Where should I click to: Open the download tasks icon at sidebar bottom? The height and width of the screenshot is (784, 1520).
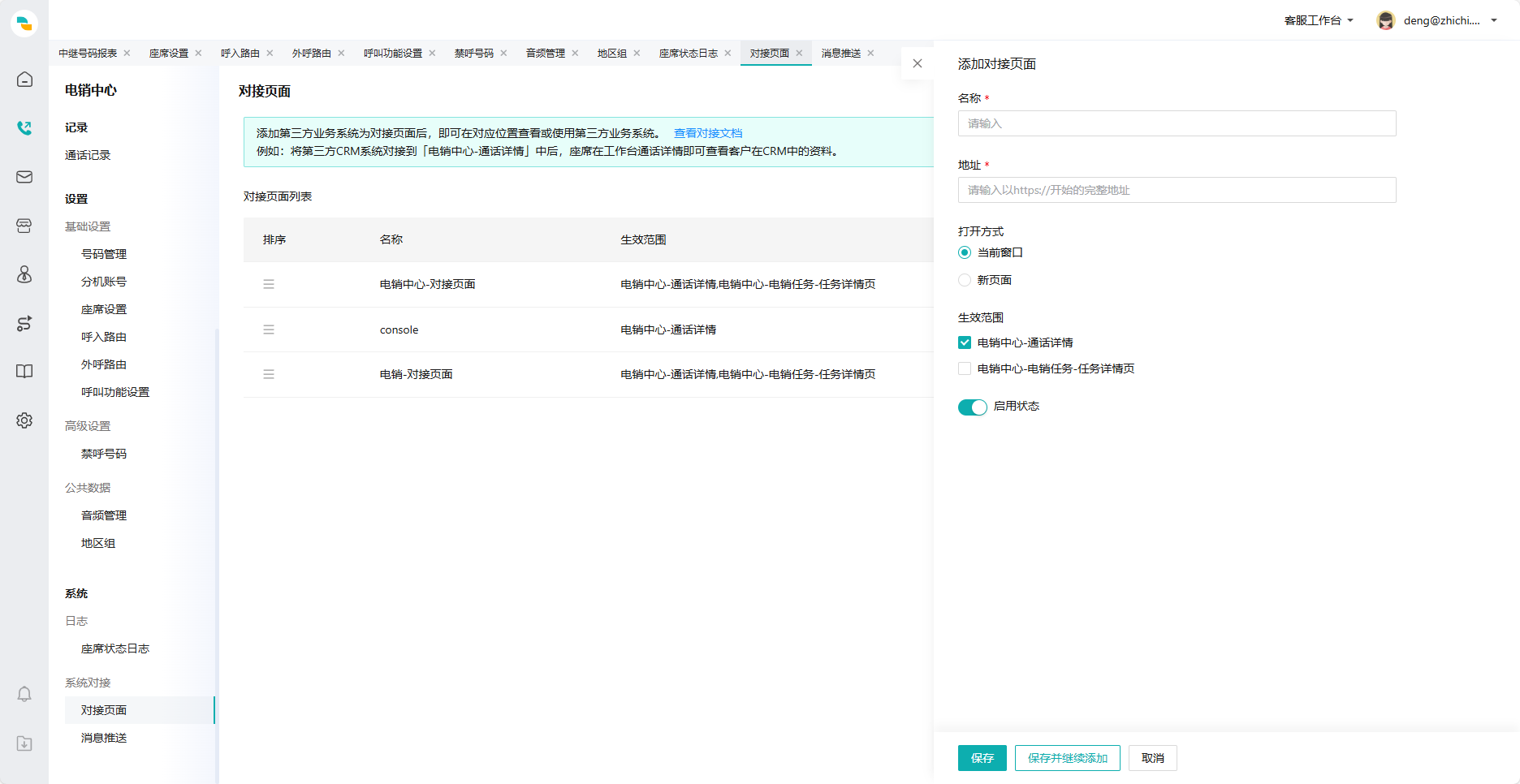[24, 743]
